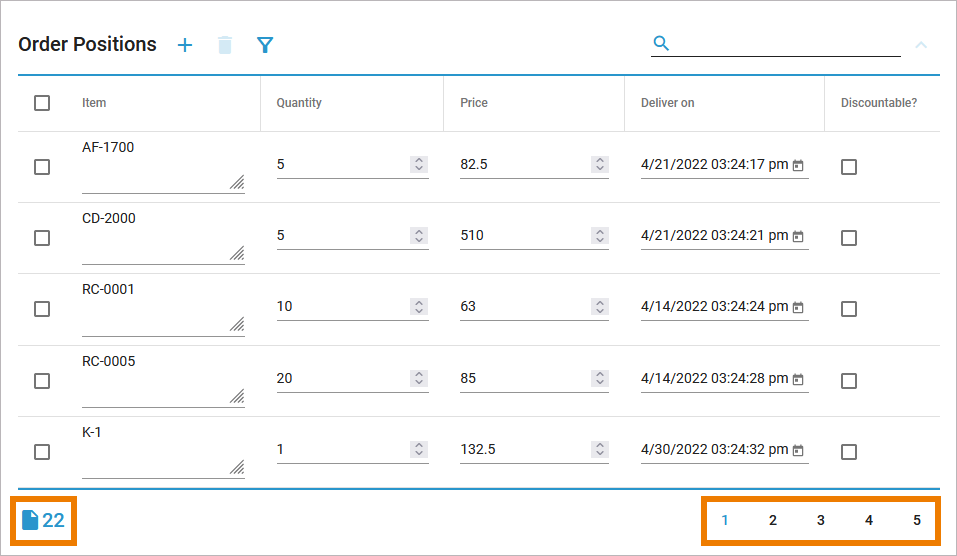Sort by the Price column header
957x556 pixels.
(x=474, y=103)
